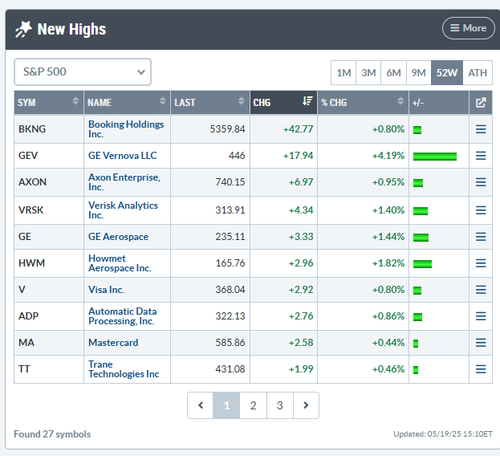Open the S&P 500 index dropdown
Screen dimensions: 500x456
pyautogui.click(x=83, y=72)
